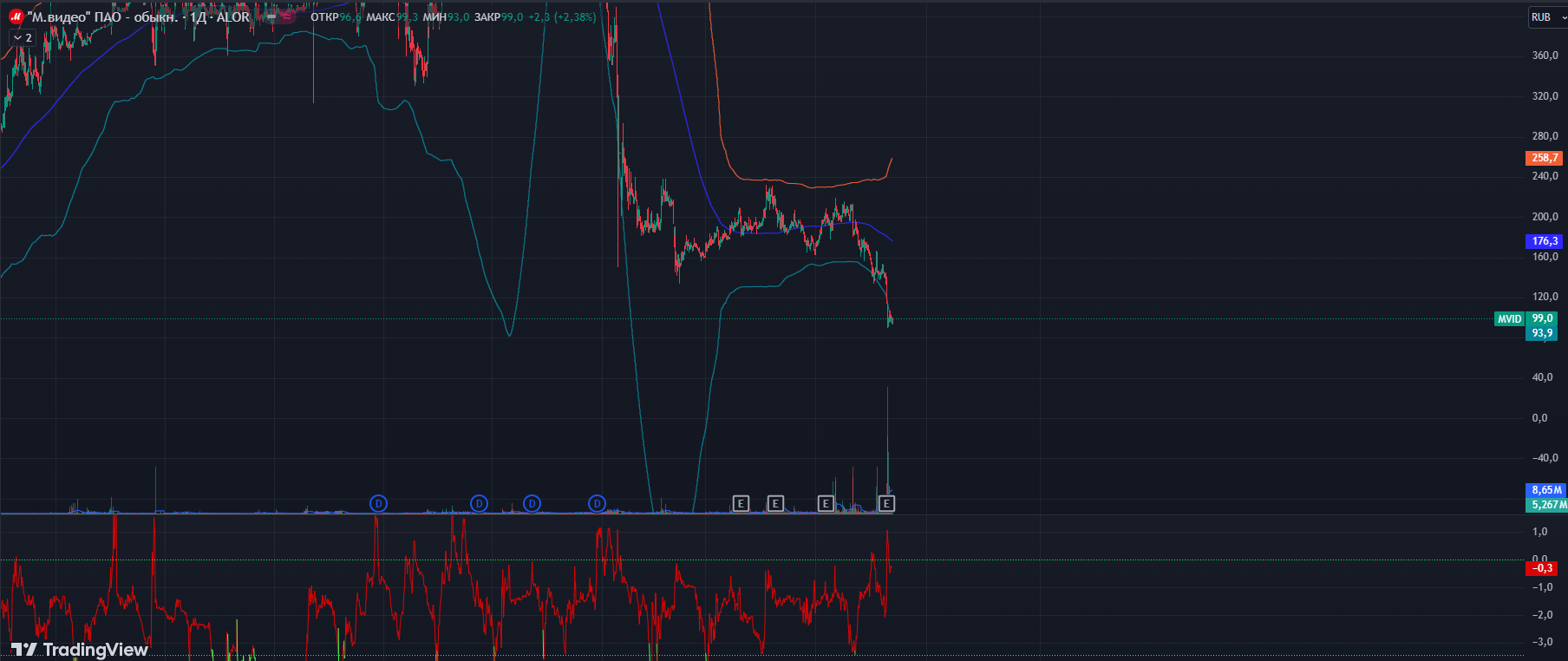
Task: Click the second dividend D marker from left
Action: point(479,503)
